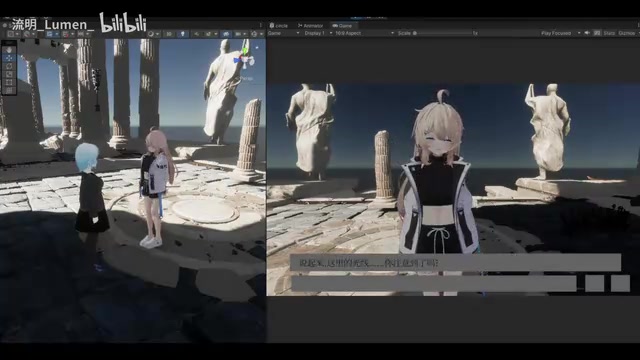The image size is (640, 360).
Task: Mute Game view audio
Action: tap(587, 33)
